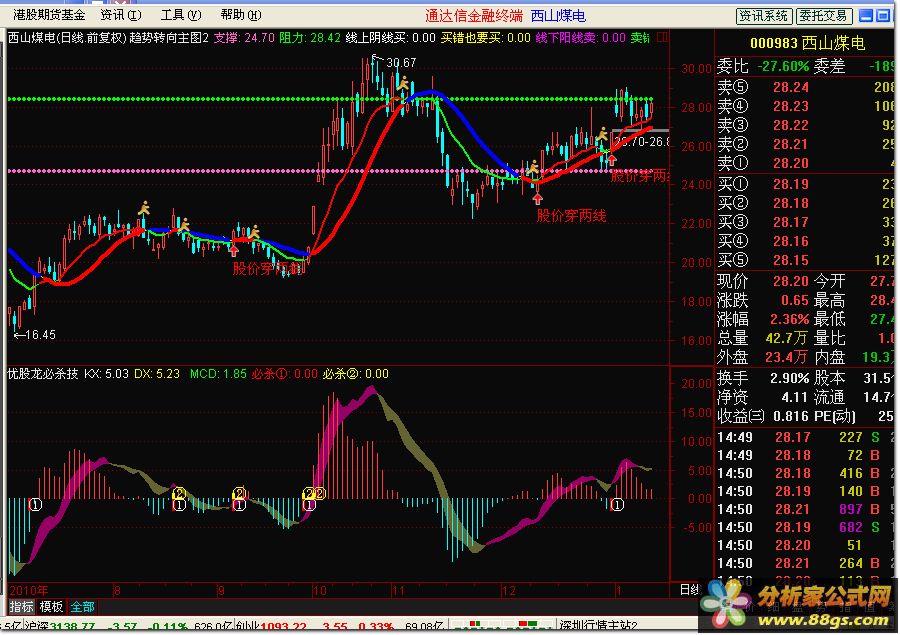This screenshot has height=635, width=900.
Task: Open the 资讯(I) menu
Action: tap(121, 14)
